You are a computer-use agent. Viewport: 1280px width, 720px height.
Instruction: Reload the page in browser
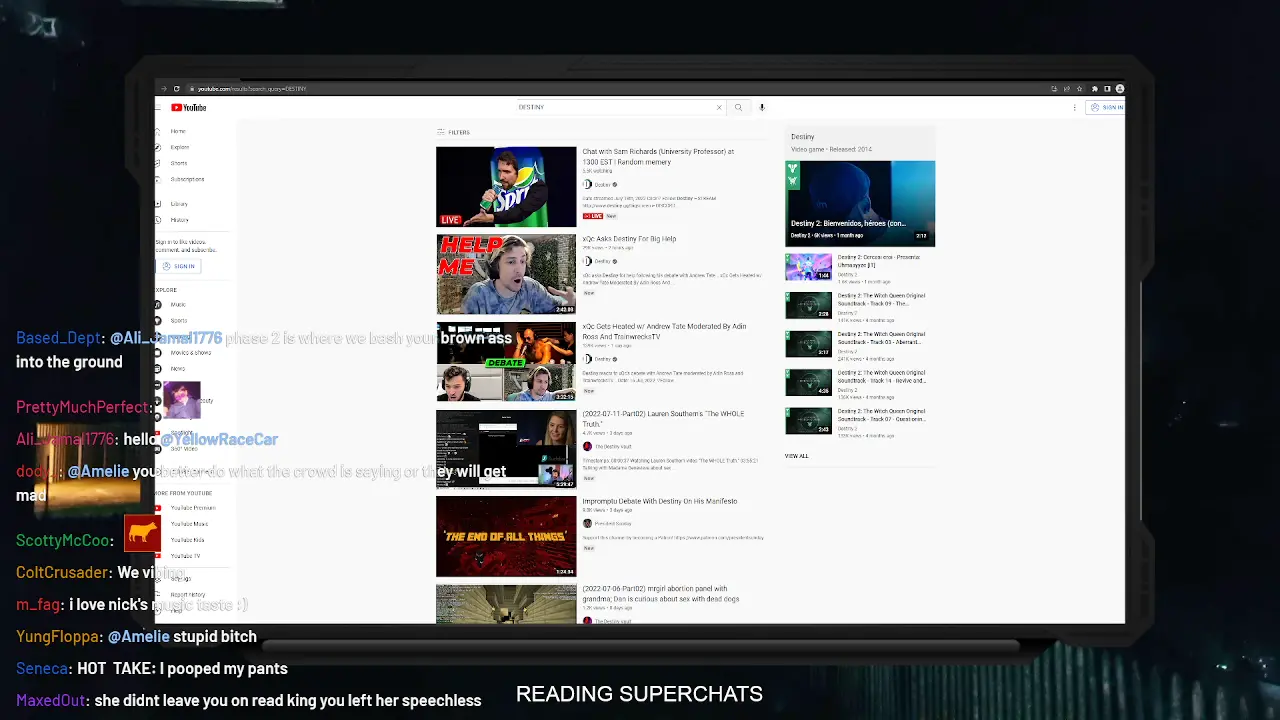point(177,89)
